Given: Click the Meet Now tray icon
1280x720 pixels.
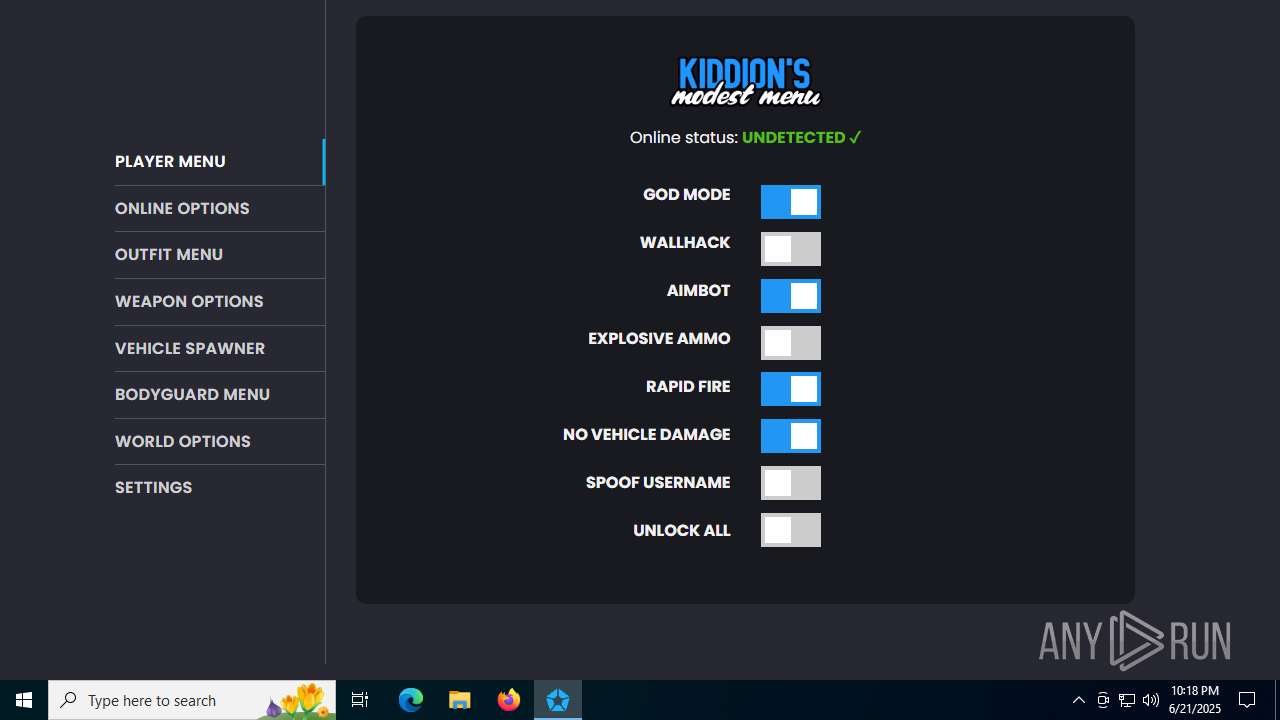Looking at the screenshot, I should pos(1103,700).
